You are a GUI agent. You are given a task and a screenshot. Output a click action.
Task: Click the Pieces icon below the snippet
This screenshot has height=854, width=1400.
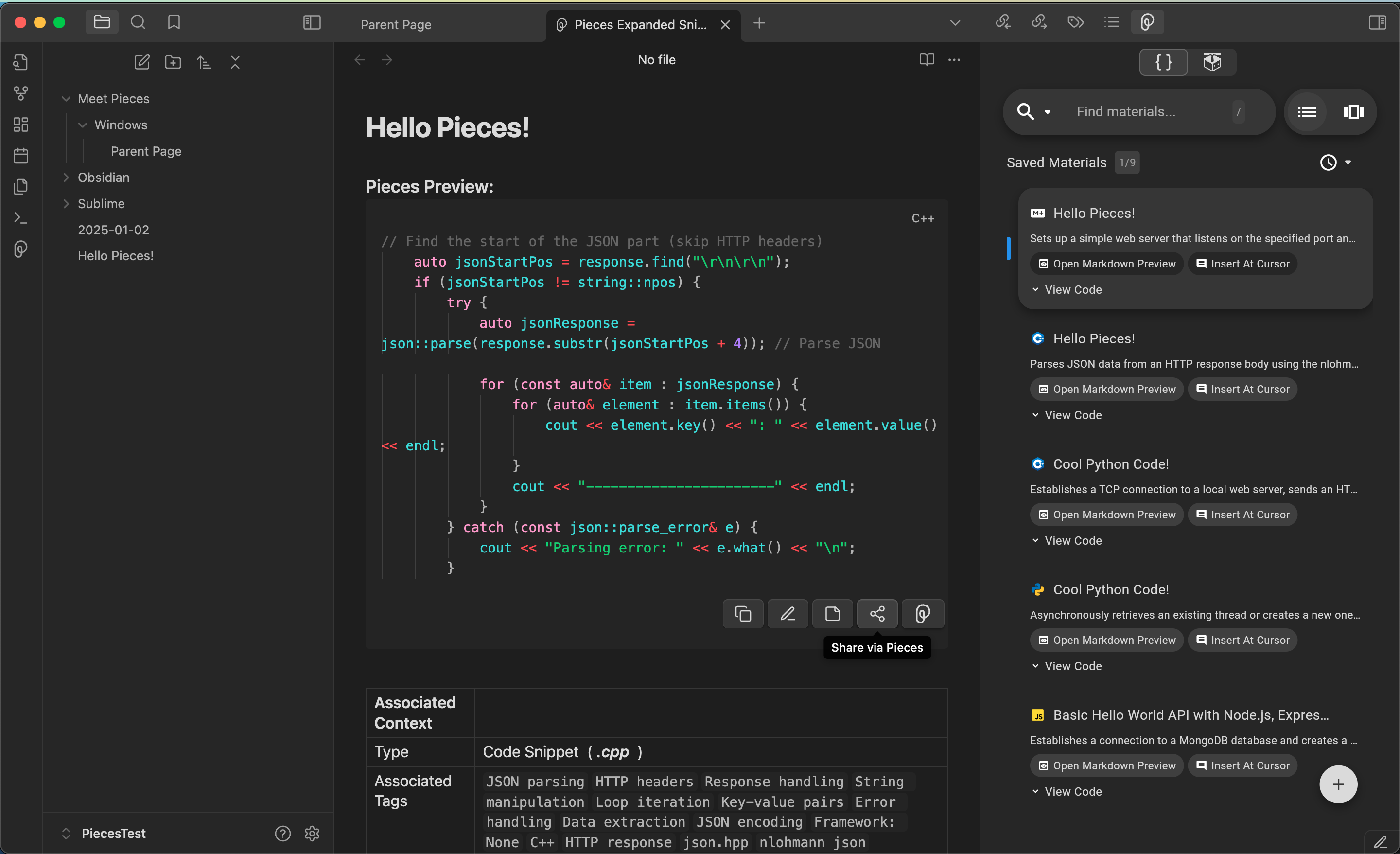click(923, 614)
